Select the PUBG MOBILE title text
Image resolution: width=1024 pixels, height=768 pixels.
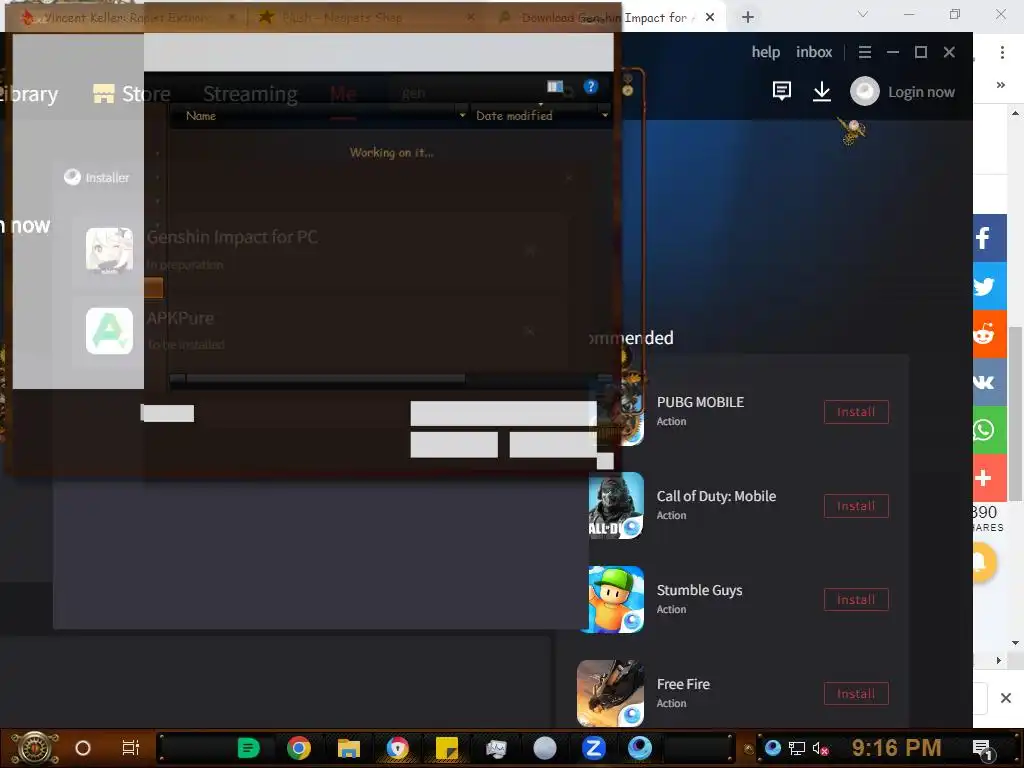point(700,402)
